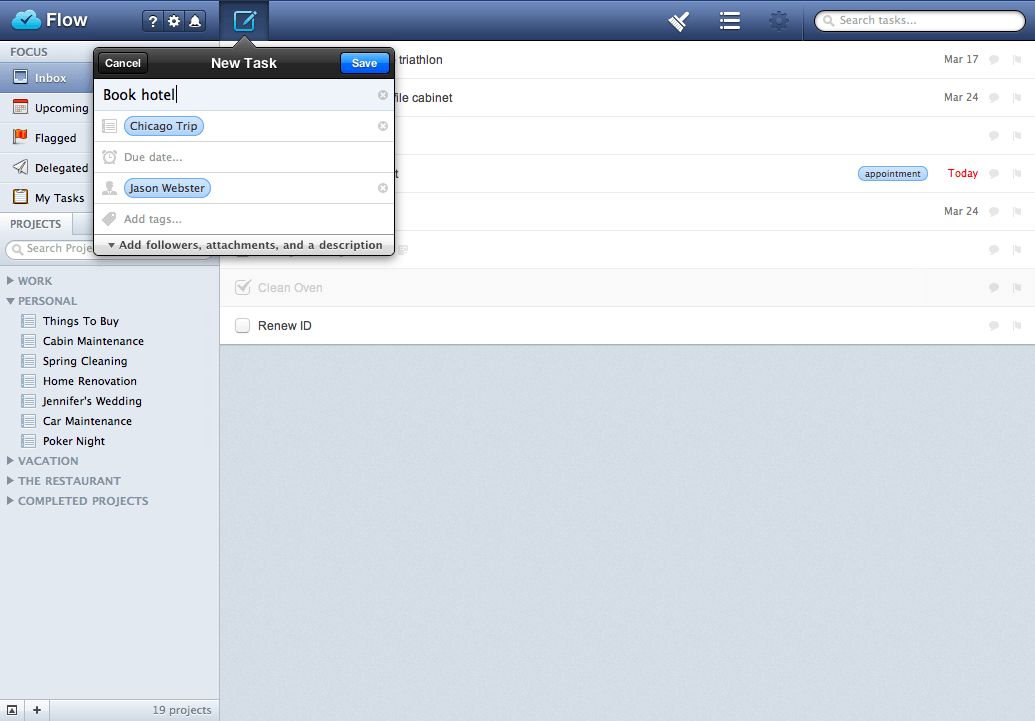The height and width of the screenshot is (721, 1035).
Task: Expand Add followers, attachments, and a description
Action: [x=244, y=245]
